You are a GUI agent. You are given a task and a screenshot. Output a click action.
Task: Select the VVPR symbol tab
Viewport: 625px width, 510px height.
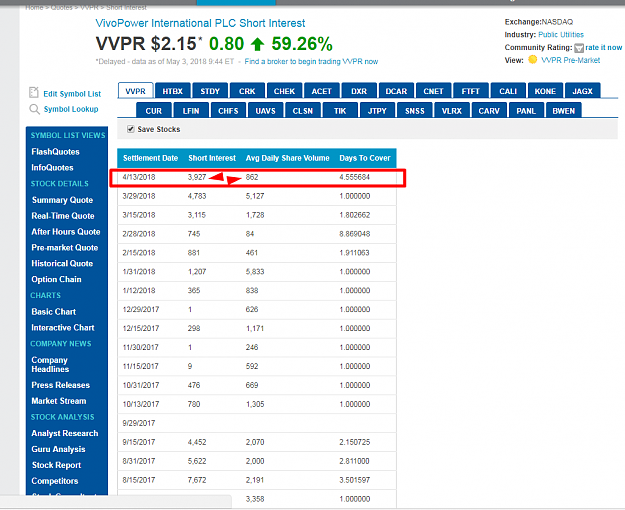(x=136, y=91)
